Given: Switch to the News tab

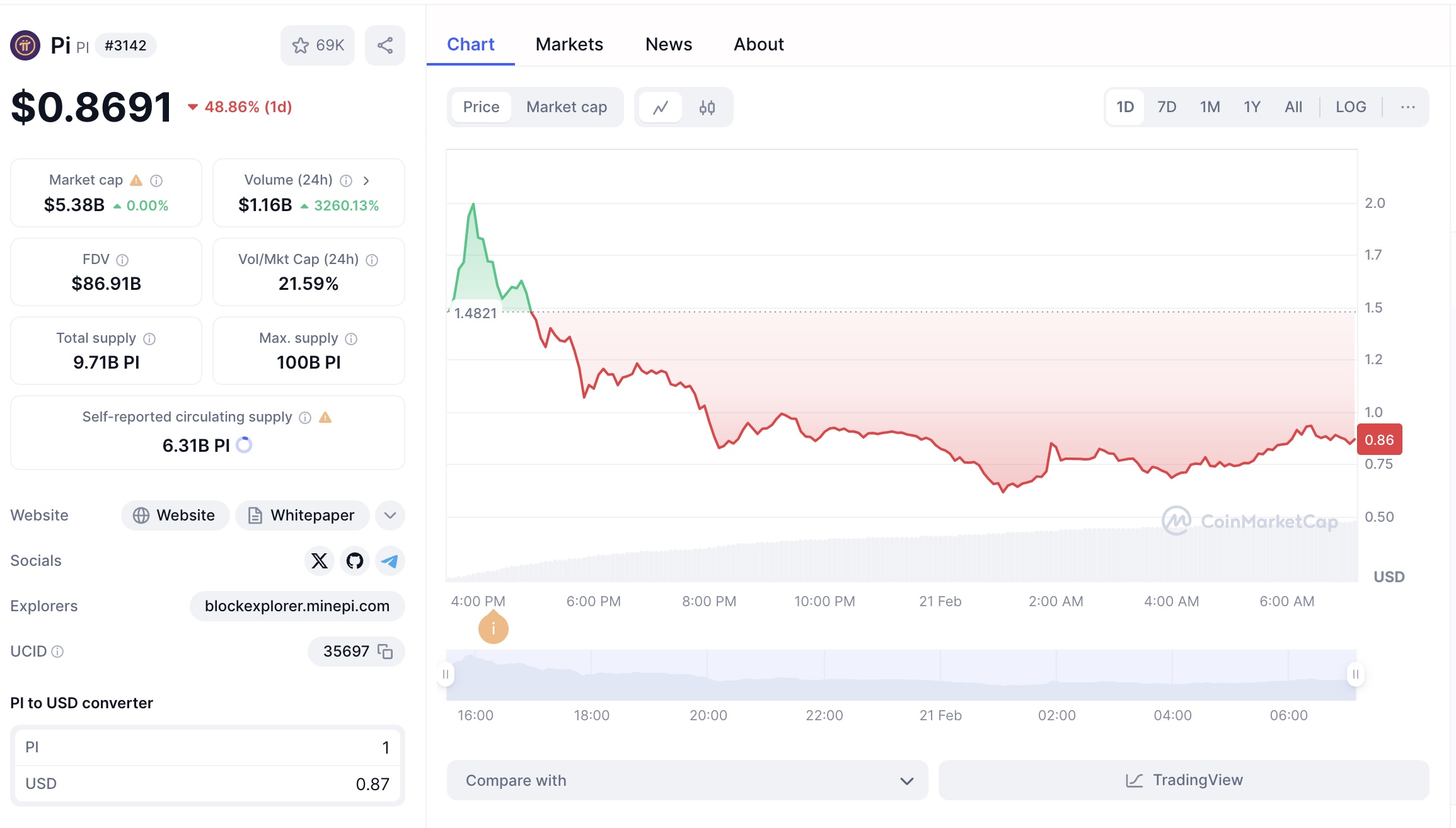Looking at the screenshot, I should coord(669,44).
